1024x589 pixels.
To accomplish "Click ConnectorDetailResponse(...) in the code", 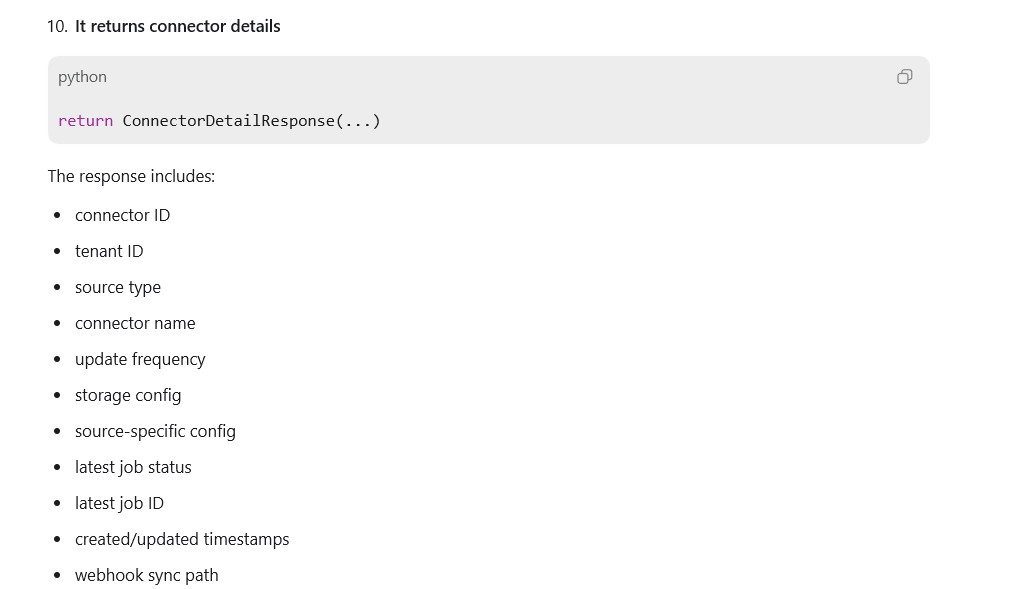I will point(251,121).
